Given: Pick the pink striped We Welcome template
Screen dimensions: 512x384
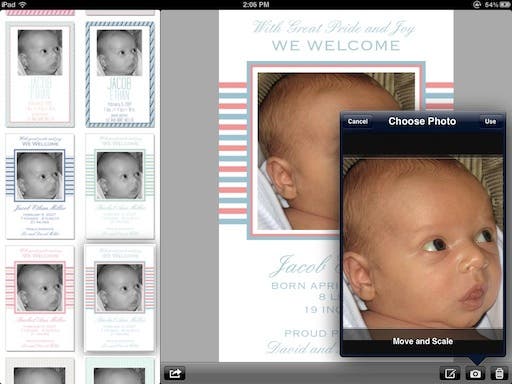Looking at the screenshot, I should [x=40, y=298].
